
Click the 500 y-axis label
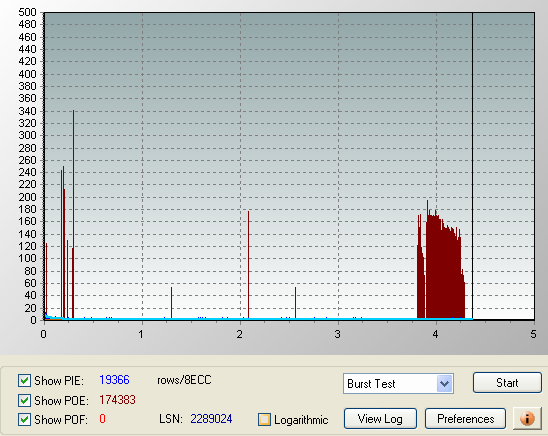coord(27,12)
